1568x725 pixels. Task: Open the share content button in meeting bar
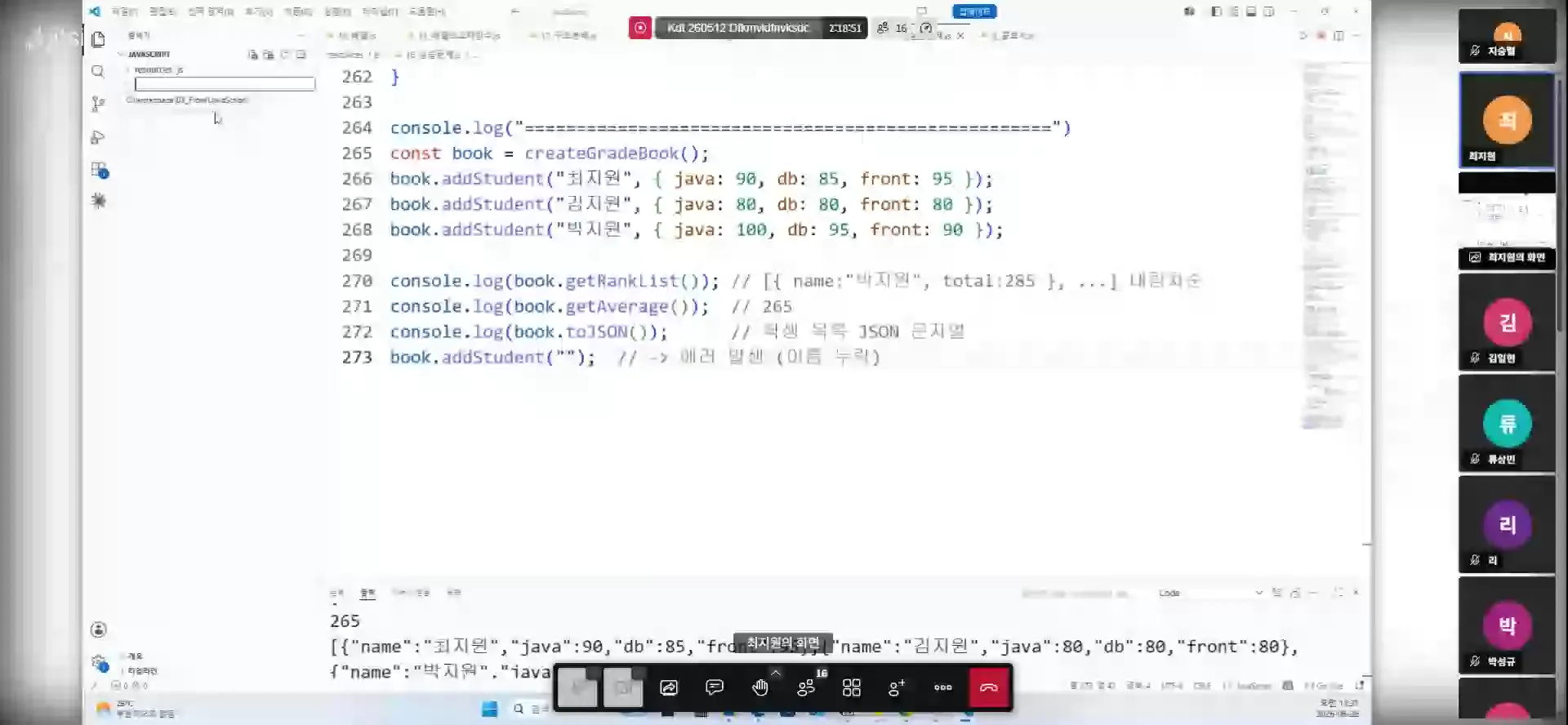(669, 687)
